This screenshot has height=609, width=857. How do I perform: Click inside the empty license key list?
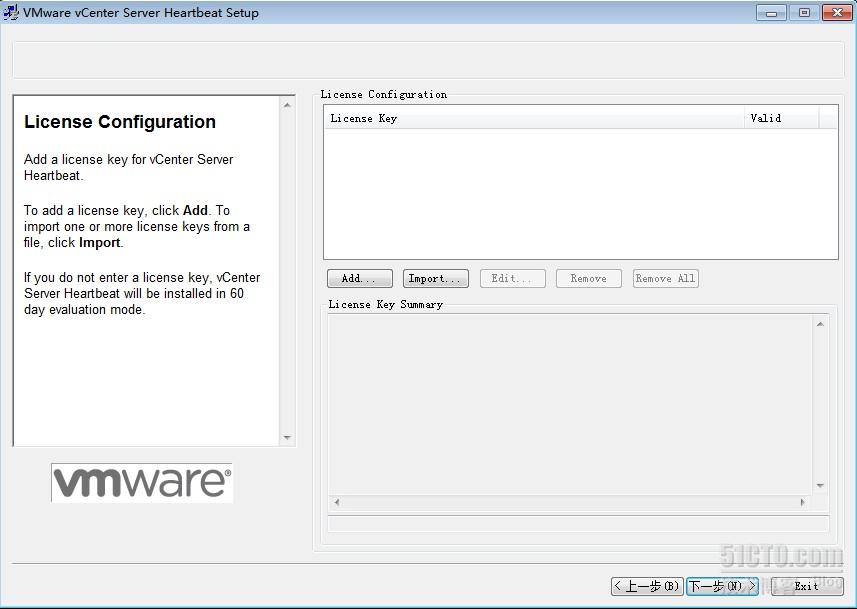pos(580,194)
